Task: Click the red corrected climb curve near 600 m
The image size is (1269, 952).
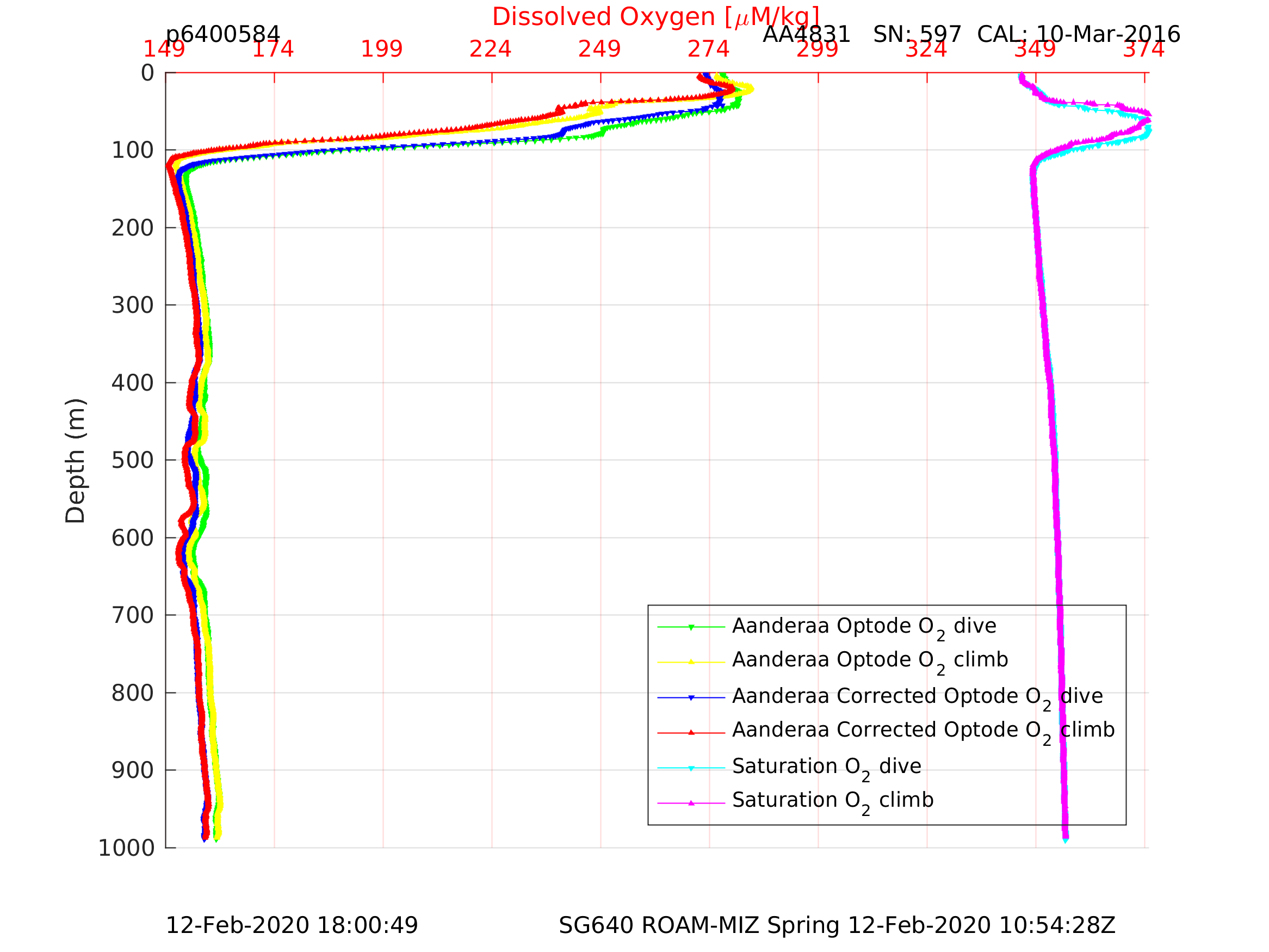Action: pos(182,538)
